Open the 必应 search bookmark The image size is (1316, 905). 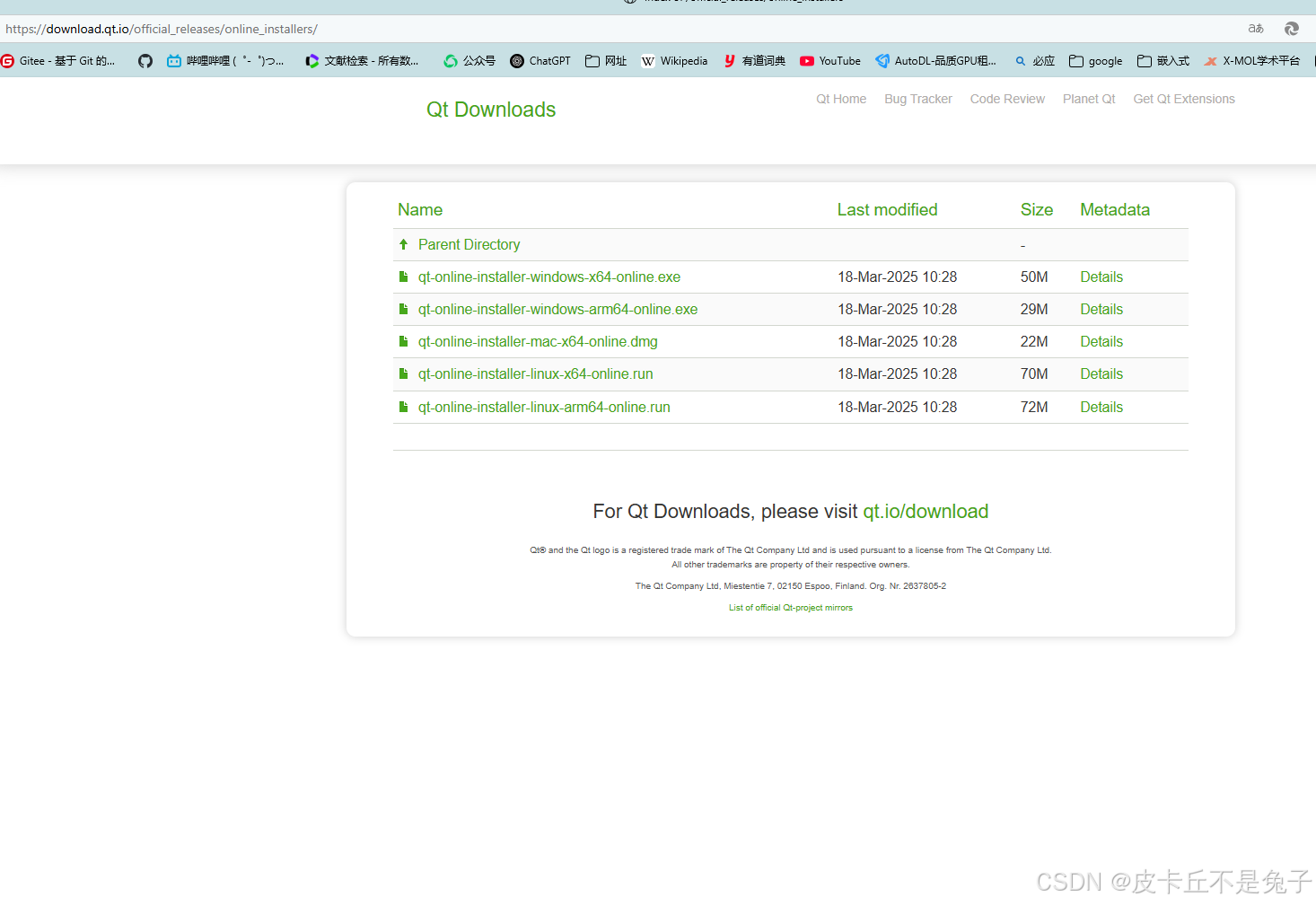1034,61
